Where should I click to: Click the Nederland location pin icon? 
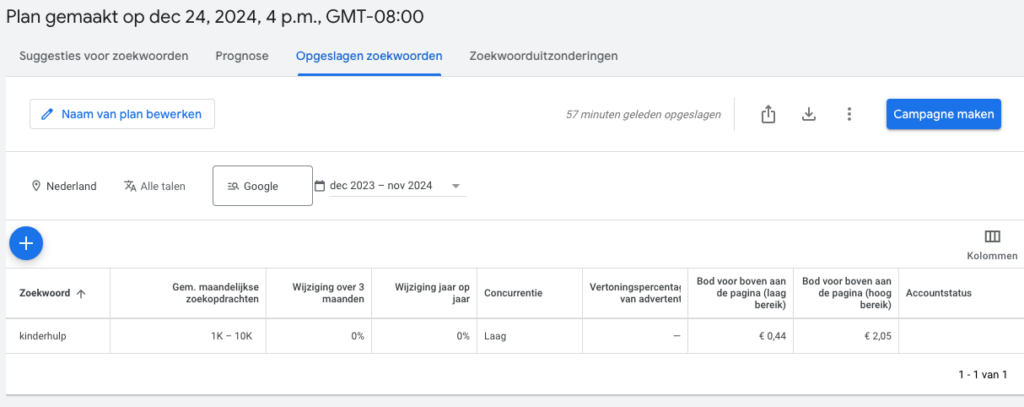pyautogui.click(x=36, y=186)
